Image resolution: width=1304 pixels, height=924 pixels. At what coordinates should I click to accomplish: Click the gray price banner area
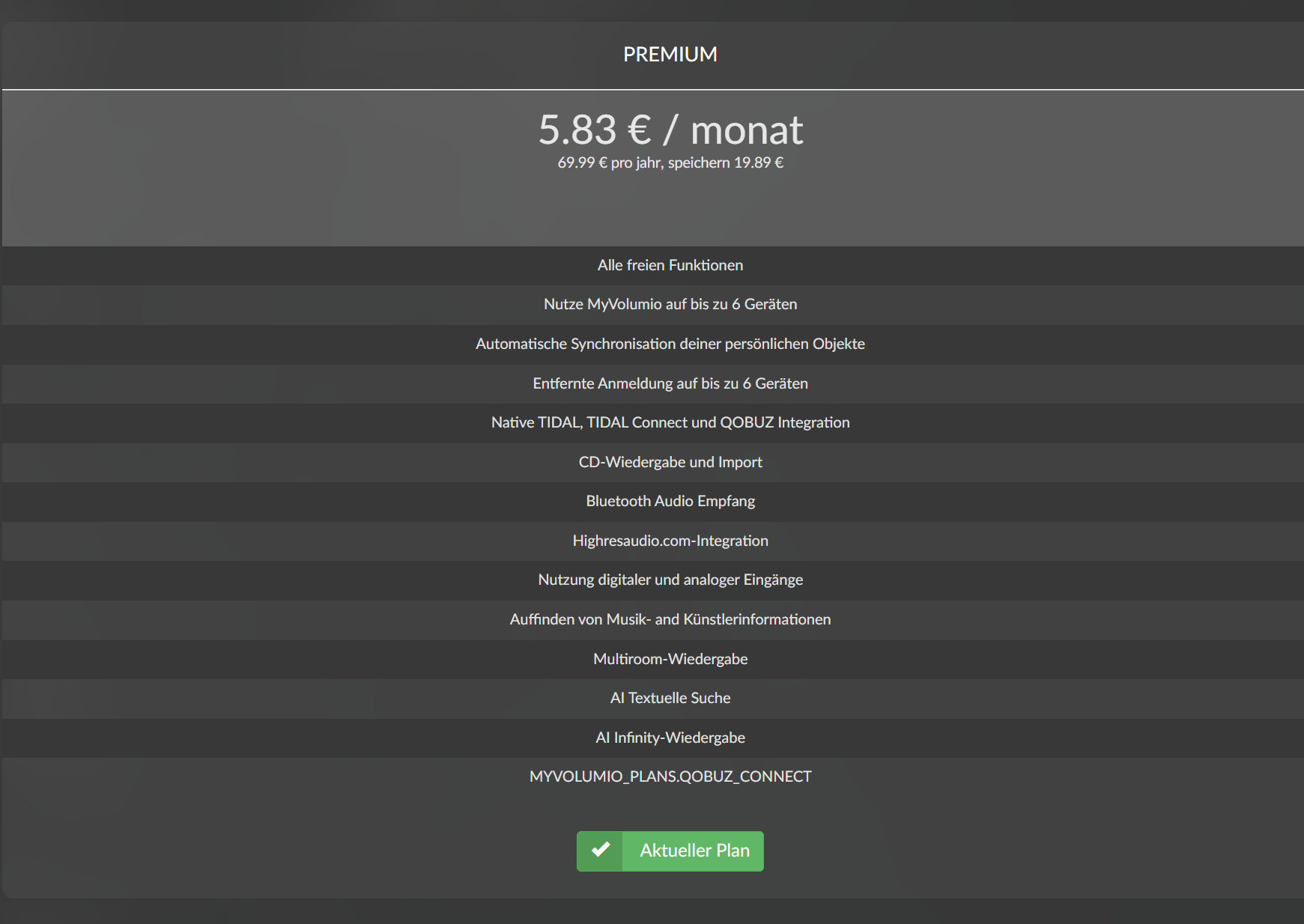point(653,168)
